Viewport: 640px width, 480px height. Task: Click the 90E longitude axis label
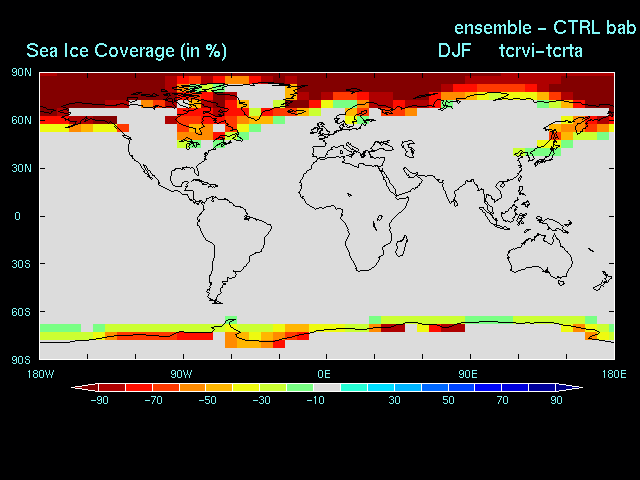(467, 374)
